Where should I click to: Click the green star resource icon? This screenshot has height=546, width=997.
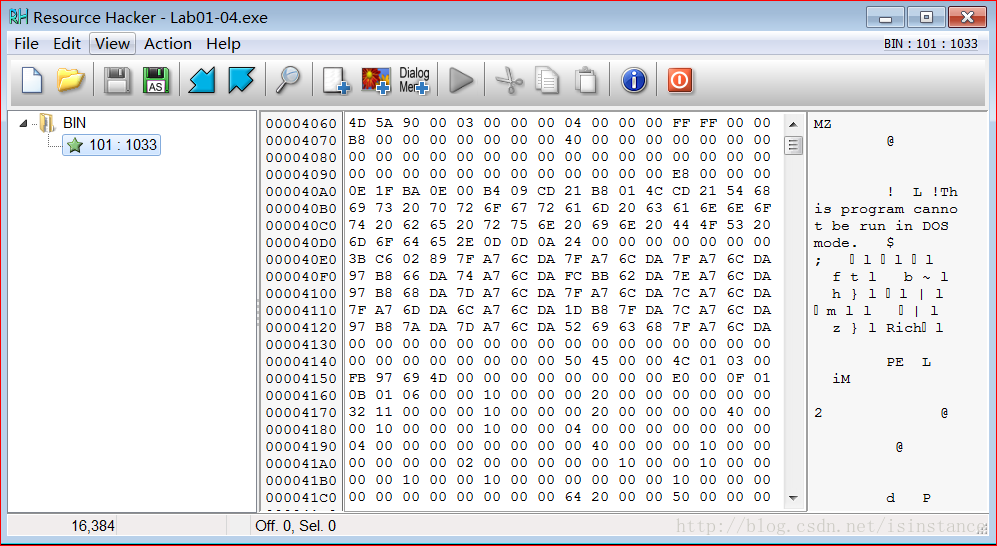(x=75, y=146)
